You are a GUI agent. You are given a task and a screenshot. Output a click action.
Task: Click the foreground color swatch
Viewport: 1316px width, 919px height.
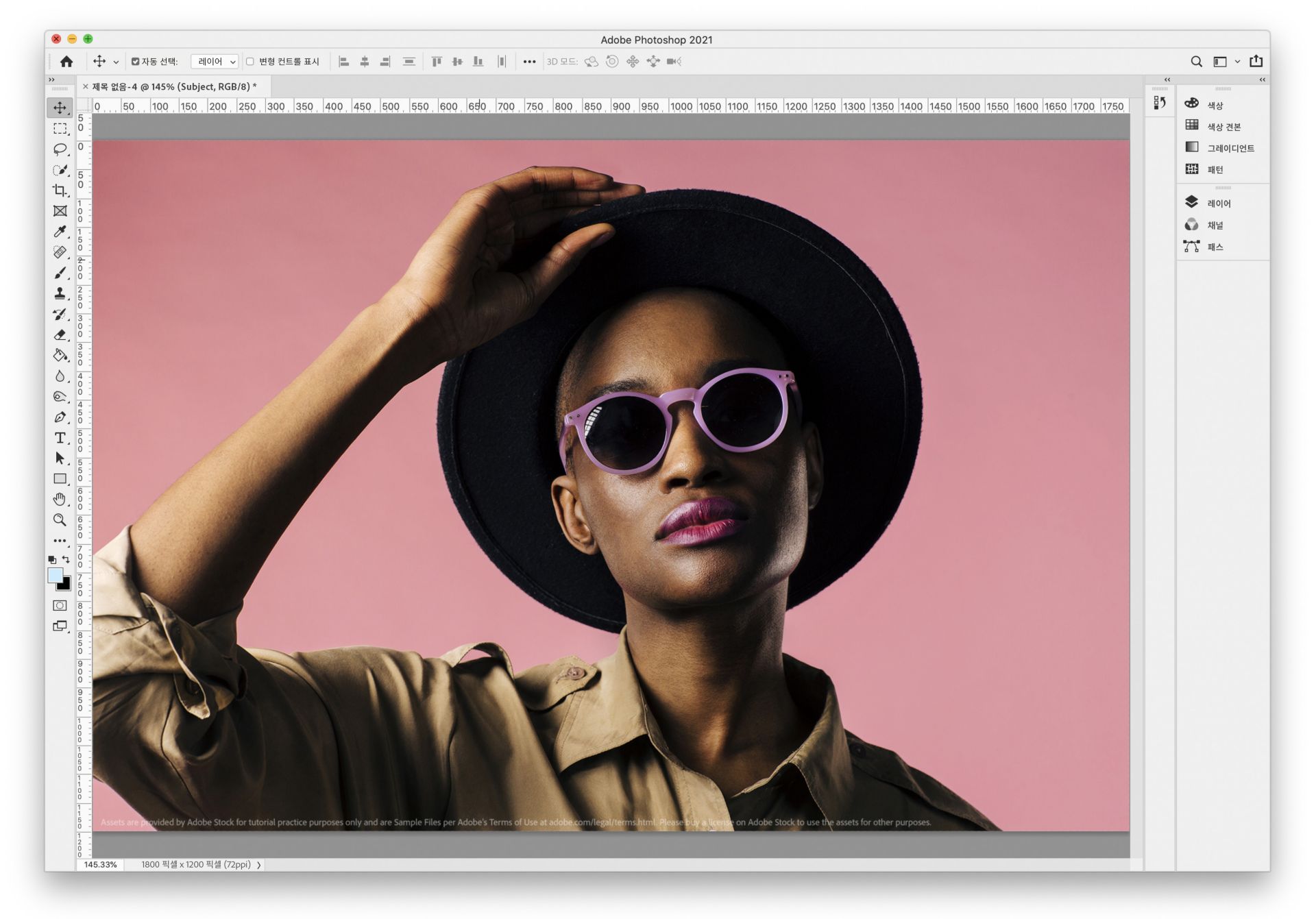(55, 575)
